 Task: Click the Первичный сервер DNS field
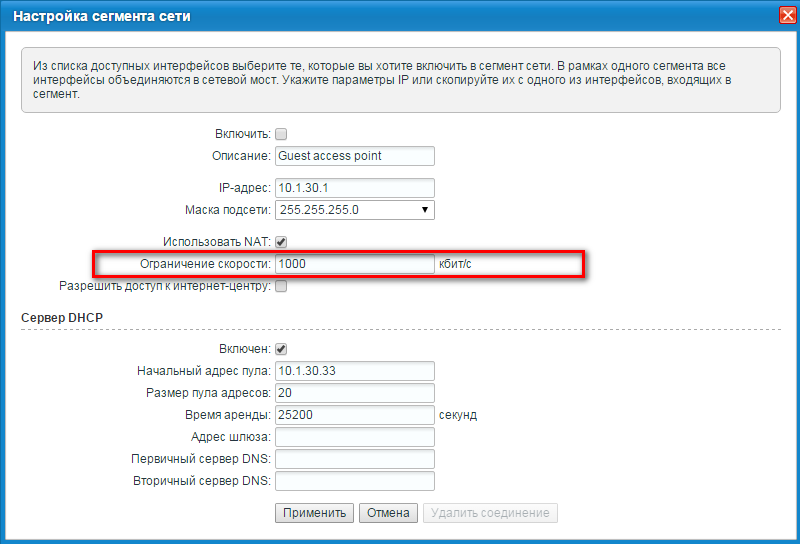(x=354, y=459)
